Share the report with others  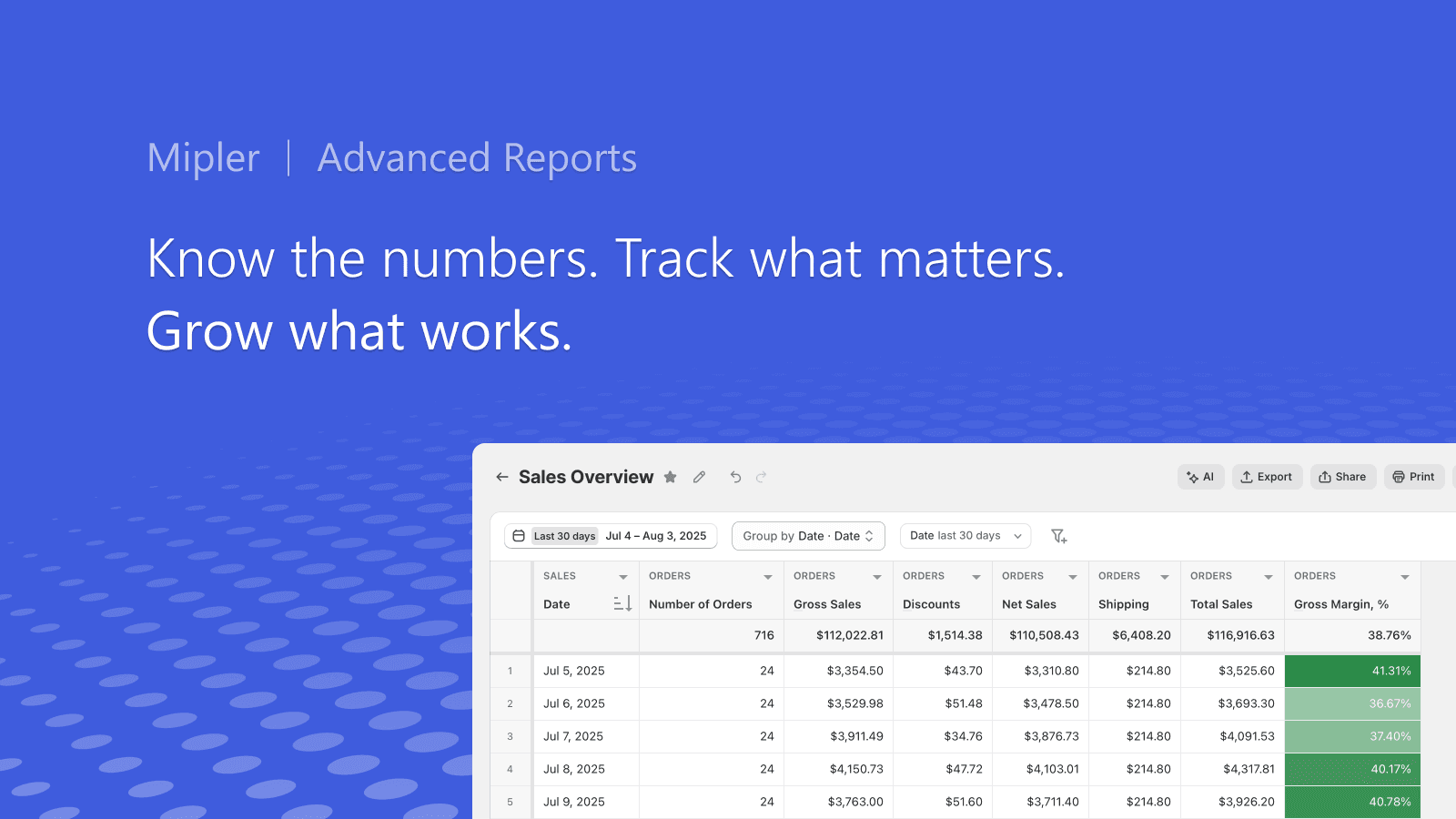[x=1343, y=476]
